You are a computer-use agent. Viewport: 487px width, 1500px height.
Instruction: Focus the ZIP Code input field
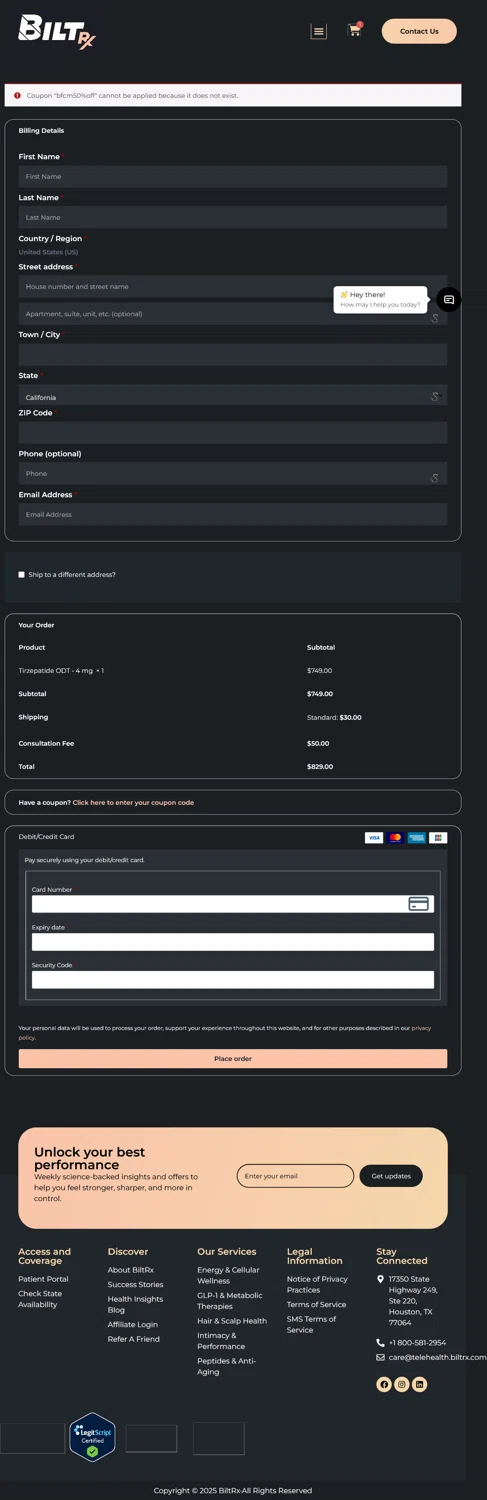[x=233, y=432]
